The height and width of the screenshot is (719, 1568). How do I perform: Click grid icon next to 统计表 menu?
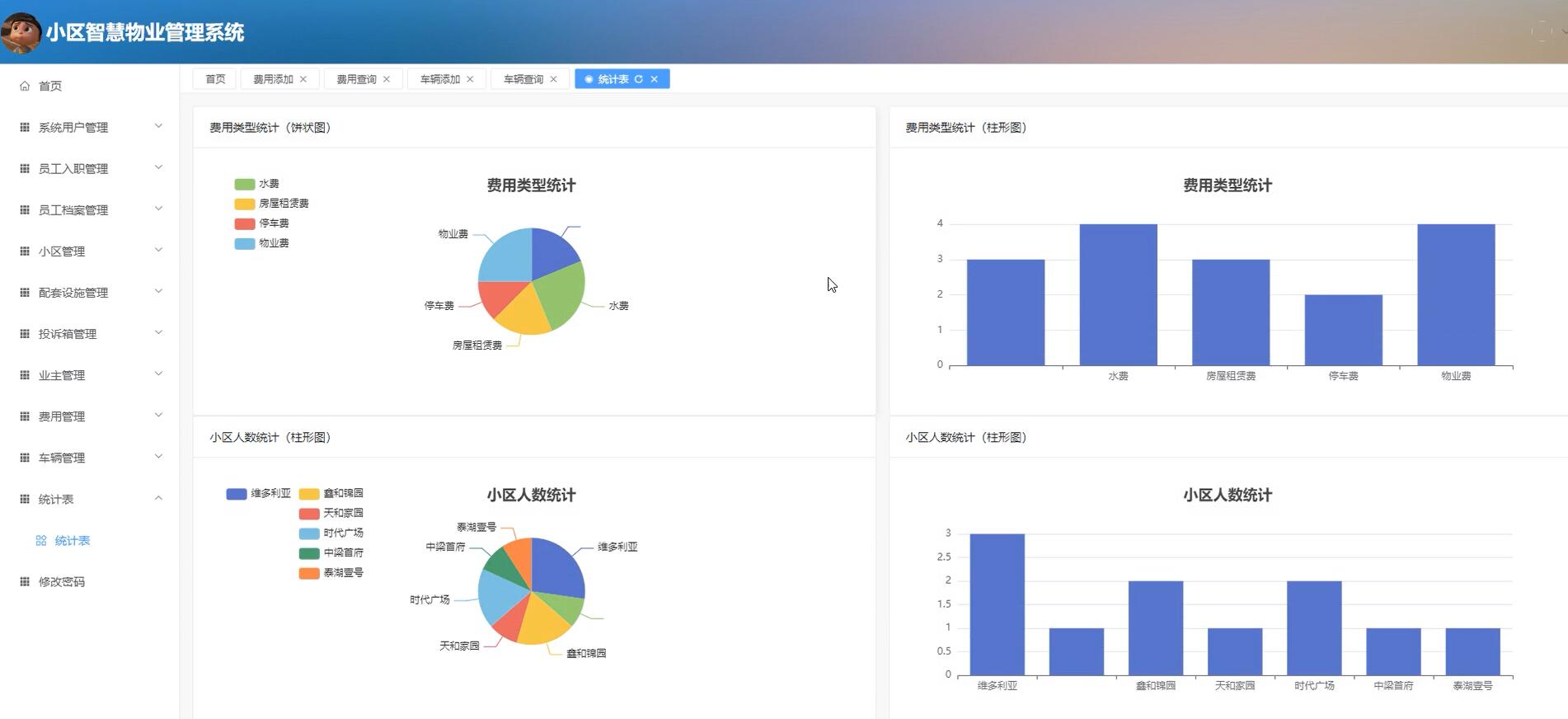[25, 498]
